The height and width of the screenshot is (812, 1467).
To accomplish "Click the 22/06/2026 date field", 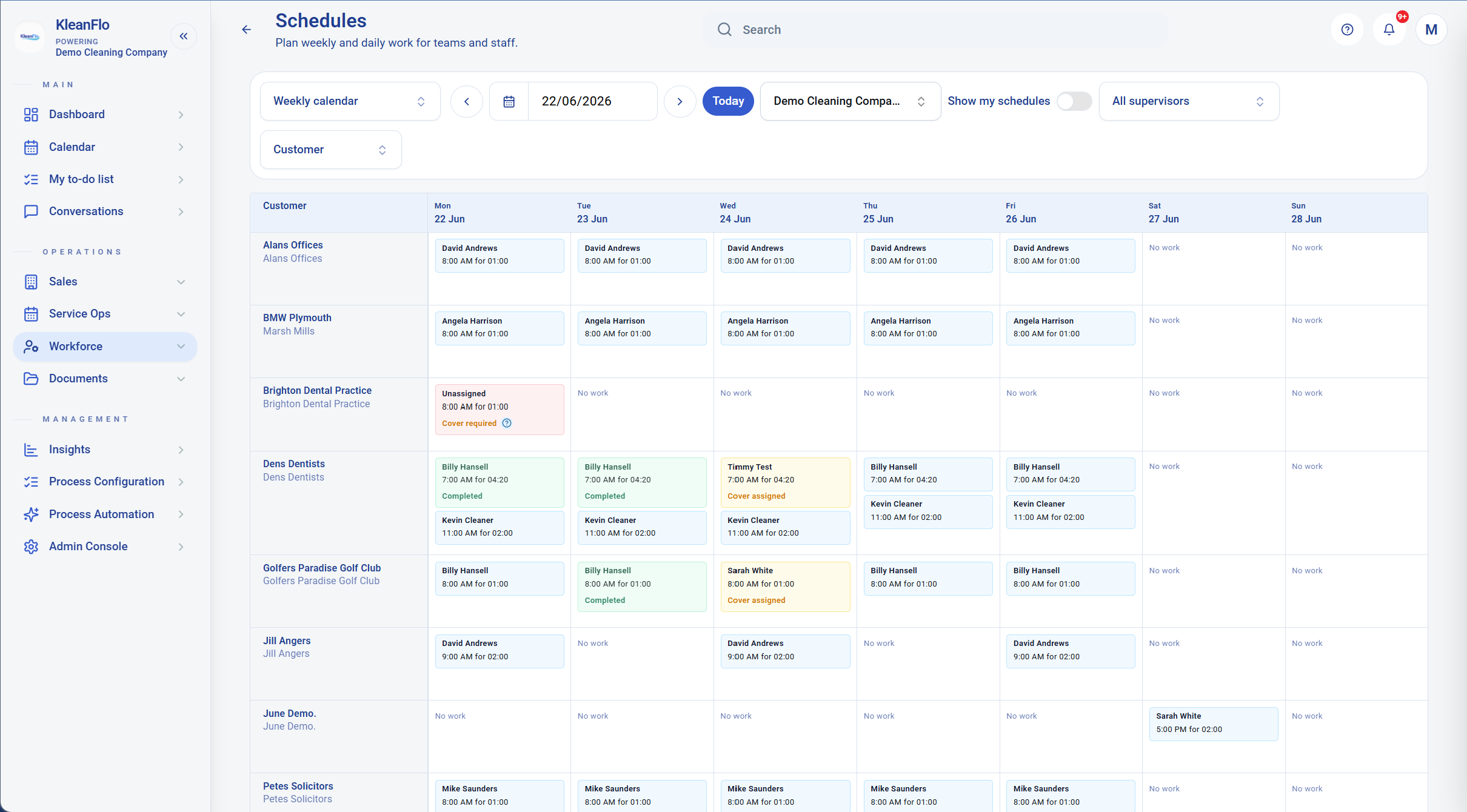I will click(x=592, y=101).
